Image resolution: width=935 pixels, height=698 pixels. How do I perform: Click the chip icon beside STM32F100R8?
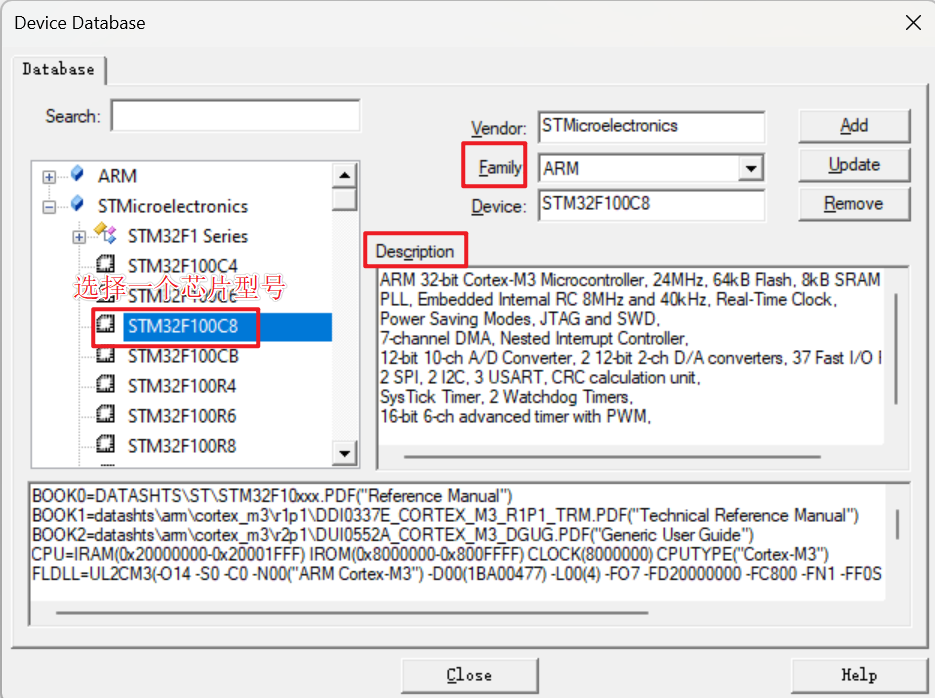click(x=106, y=444)
